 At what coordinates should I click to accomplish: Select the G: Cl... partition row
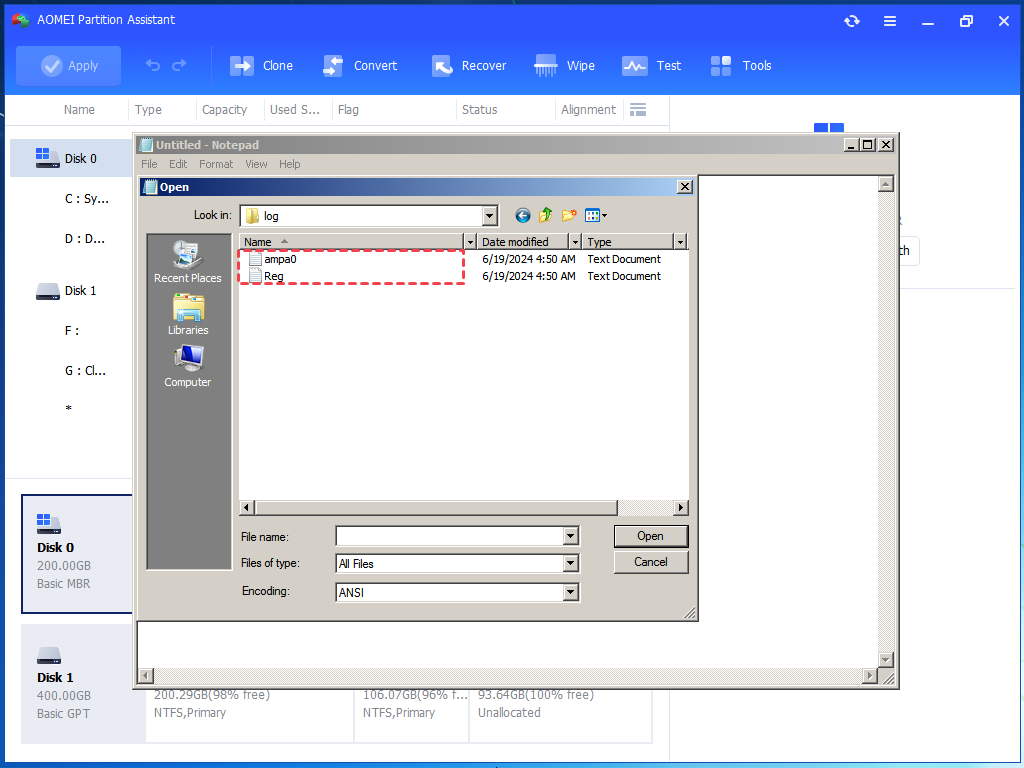(71, 371)
